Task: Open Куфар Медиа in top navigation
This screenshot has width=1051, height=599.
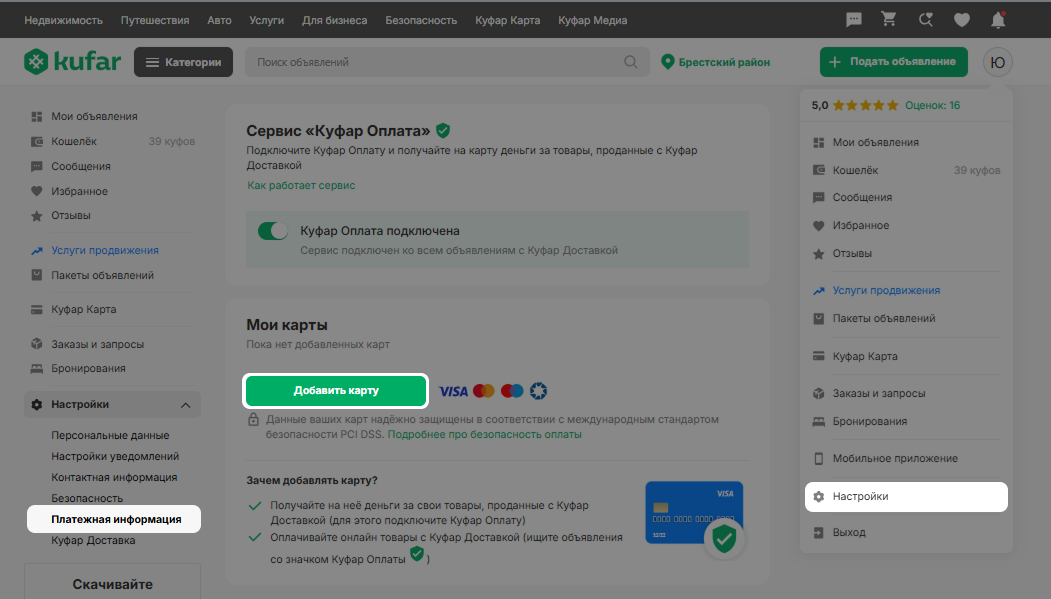Action: pyautogui.click(x=593, y=20)
